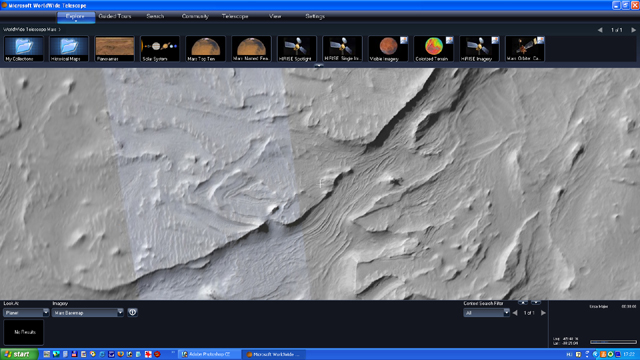
Task: Open the My Collections folder thumbnail
Action: pyautogui.click(x=24, y=49)
